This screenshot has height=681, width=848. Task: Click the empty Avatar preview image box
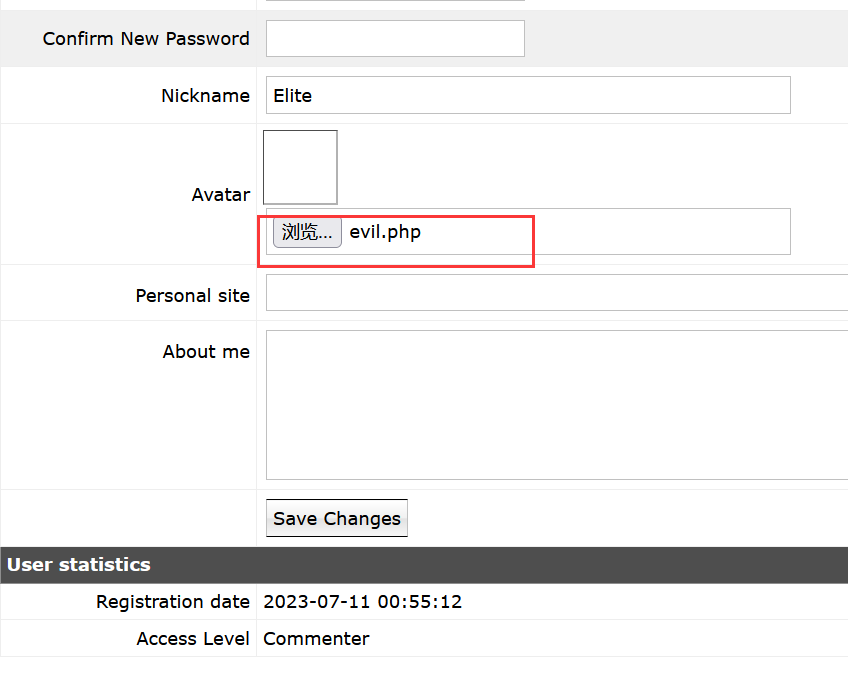[300, 167]
